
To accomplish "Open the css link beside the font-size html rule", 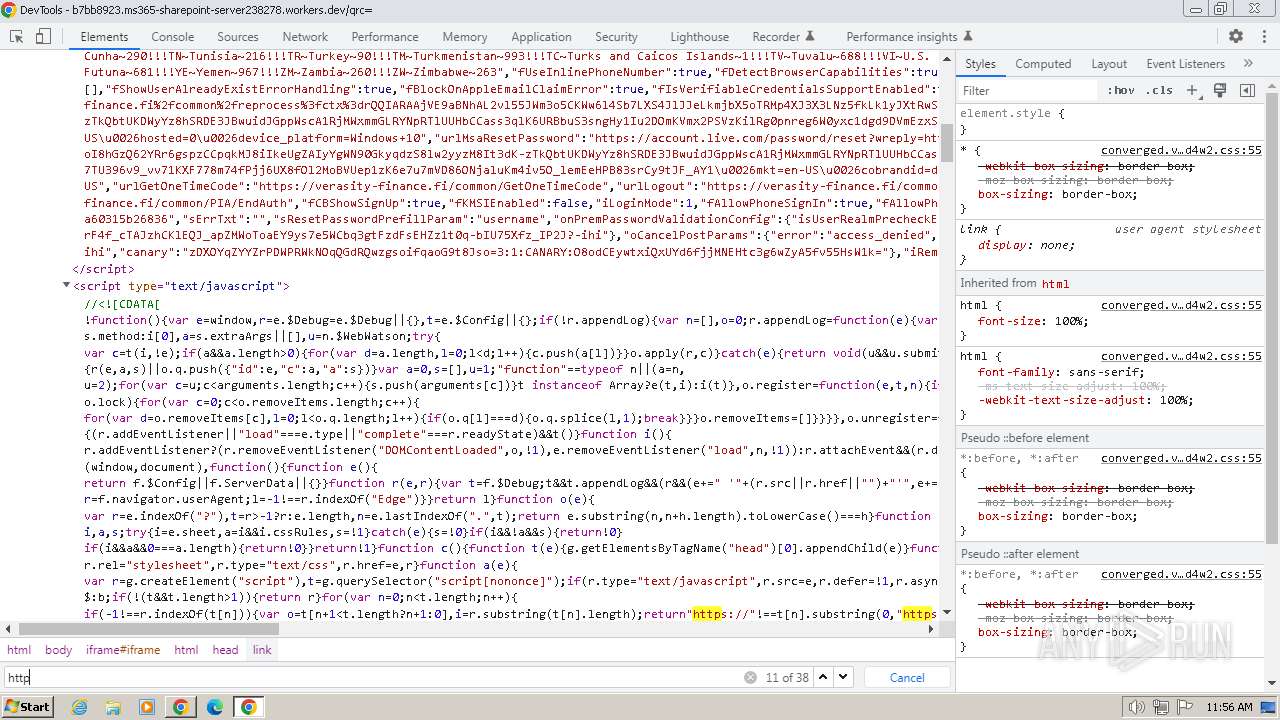I will pos(1181,306).
